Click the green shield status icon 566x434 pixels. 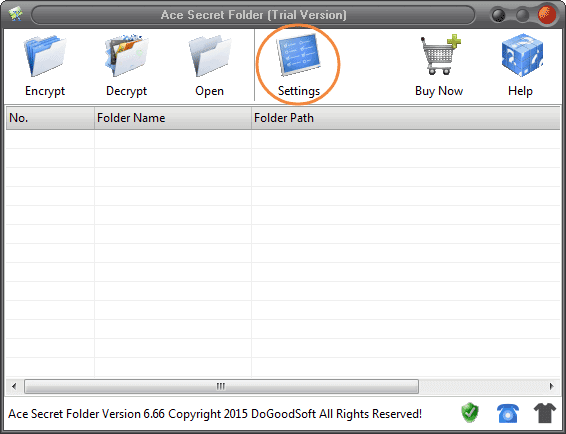click(x=470, y=413)
